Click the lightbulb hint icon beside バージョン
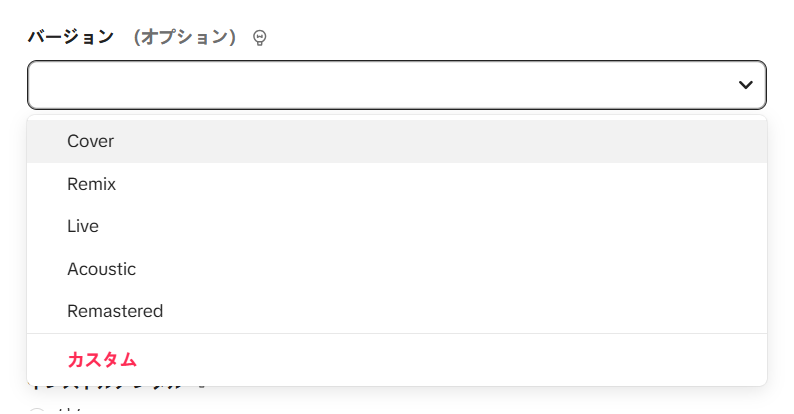 coord(260,38)
